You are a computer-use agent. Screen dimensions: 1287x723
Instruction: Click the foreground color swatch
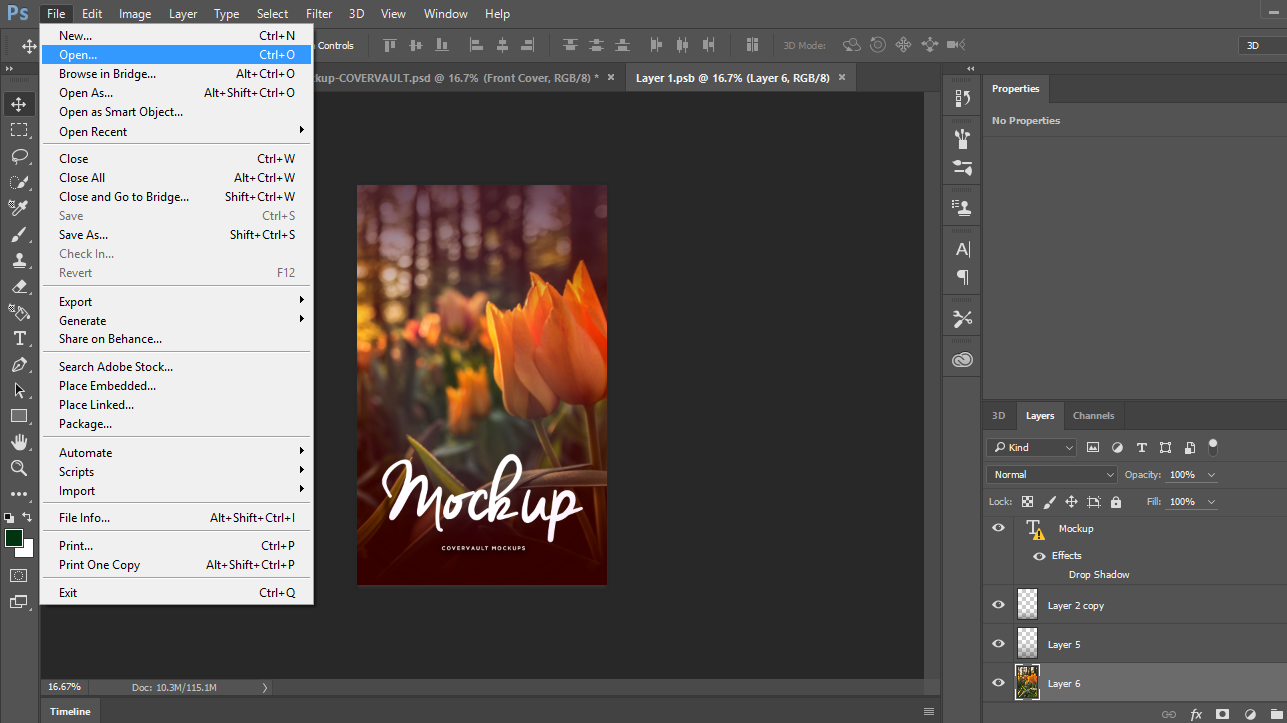(14, 539)
